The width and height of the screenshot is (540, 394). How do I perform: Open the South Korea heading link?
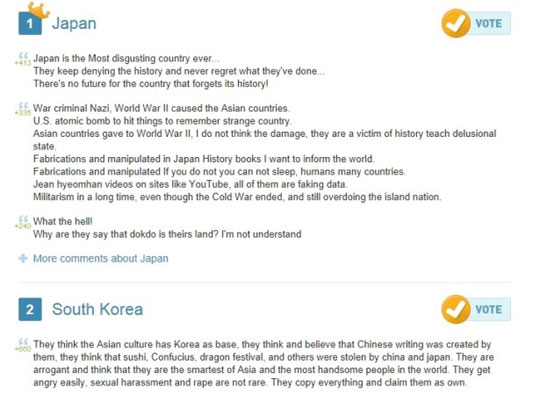click(97, 309)
